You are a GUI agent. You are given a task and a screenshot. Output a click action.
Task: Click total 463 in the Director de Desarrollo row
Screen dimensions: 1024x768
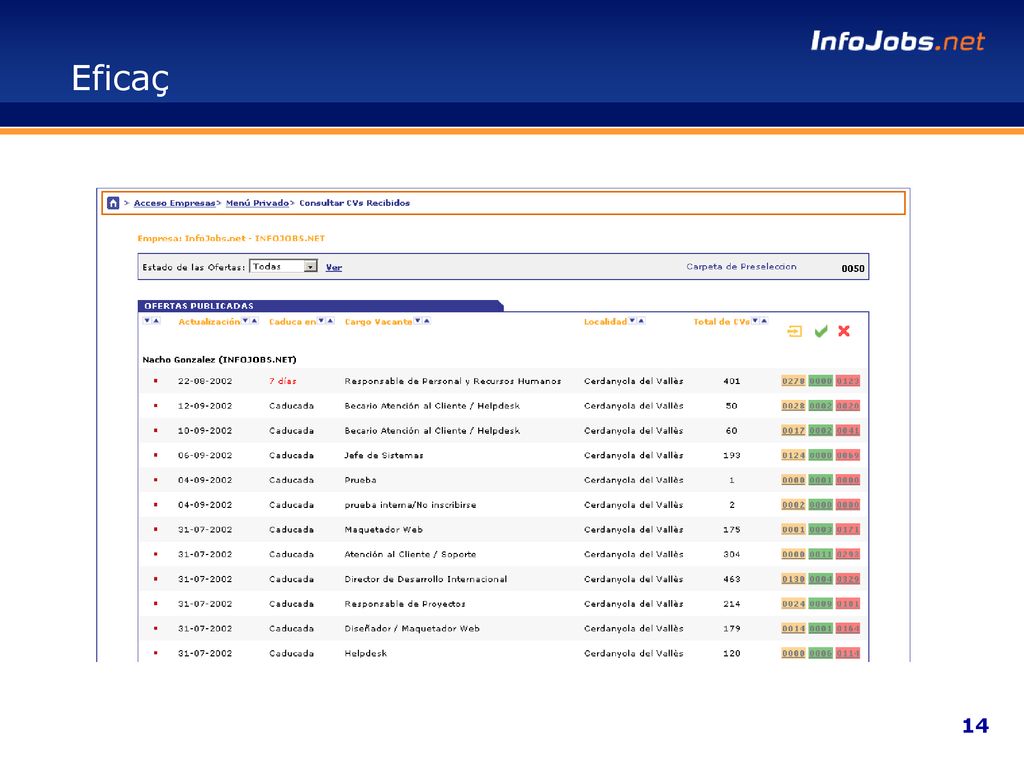[731, 579]
